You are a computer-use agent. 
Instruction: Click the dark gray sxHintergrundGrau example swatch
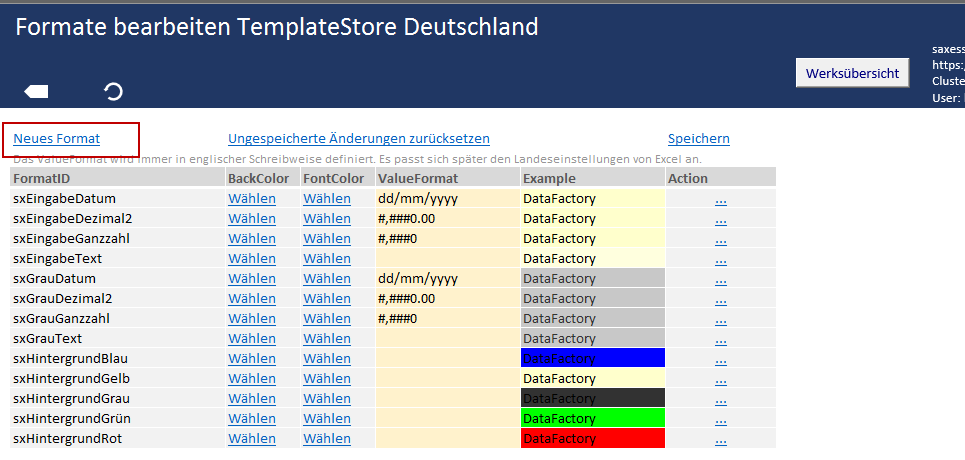coord(593,398)
